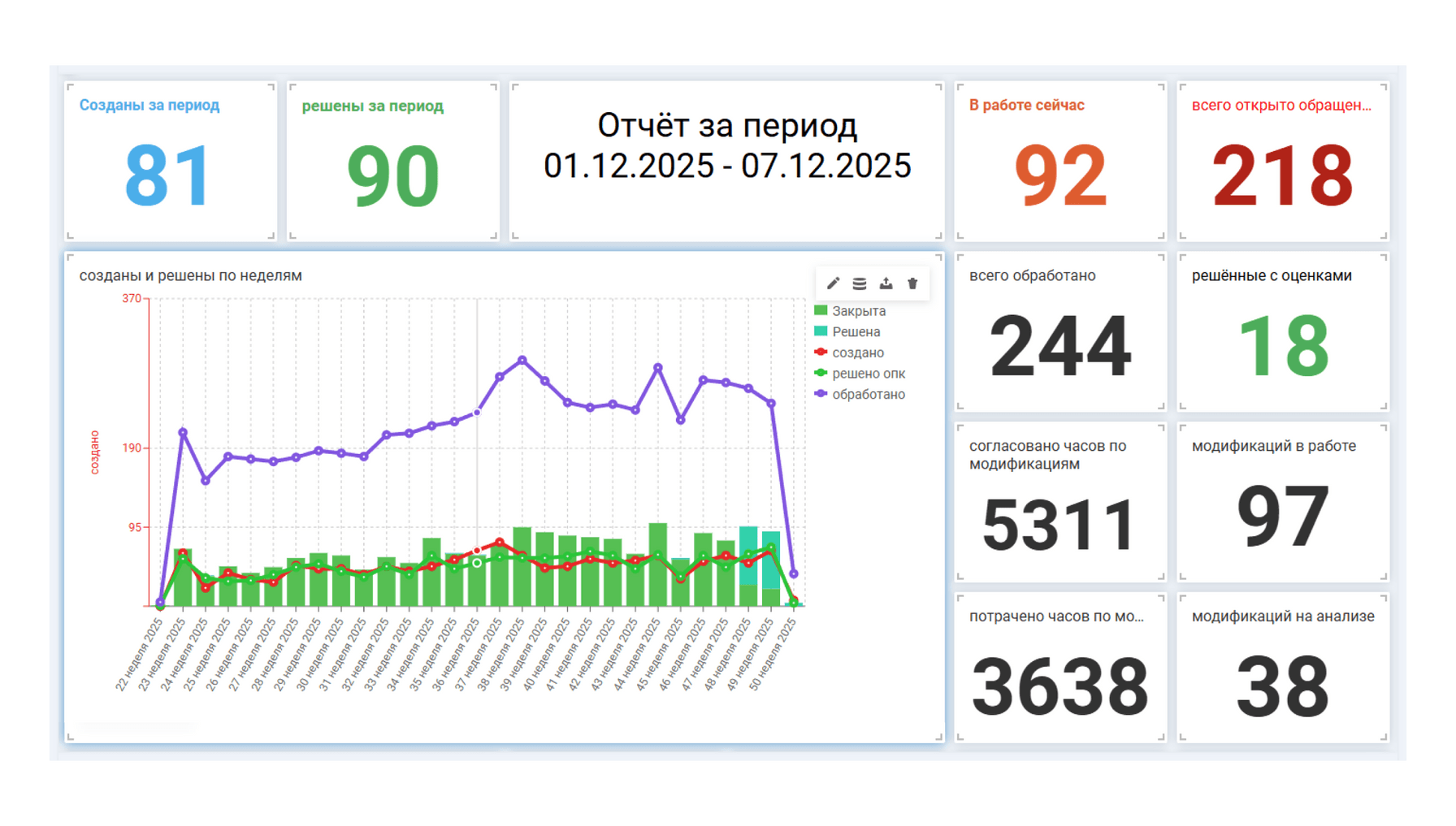
Task: Click the export upload icon on chart
Action: tap(886, 283)
